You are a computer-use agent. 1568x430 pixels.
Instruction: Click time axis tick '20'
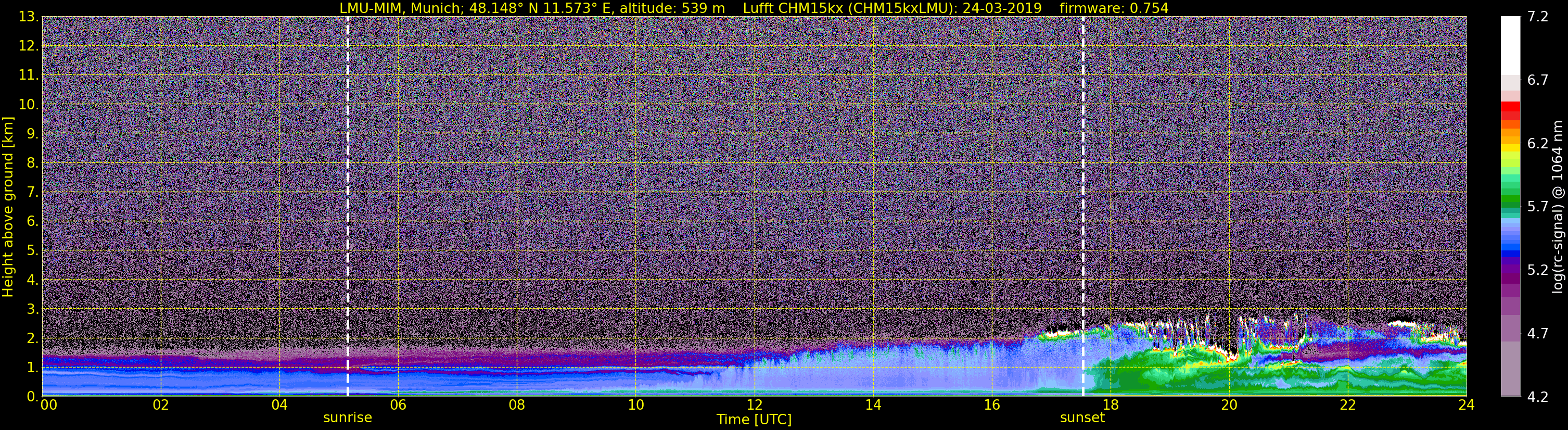pyautogui.click(x=1229, y=405)
